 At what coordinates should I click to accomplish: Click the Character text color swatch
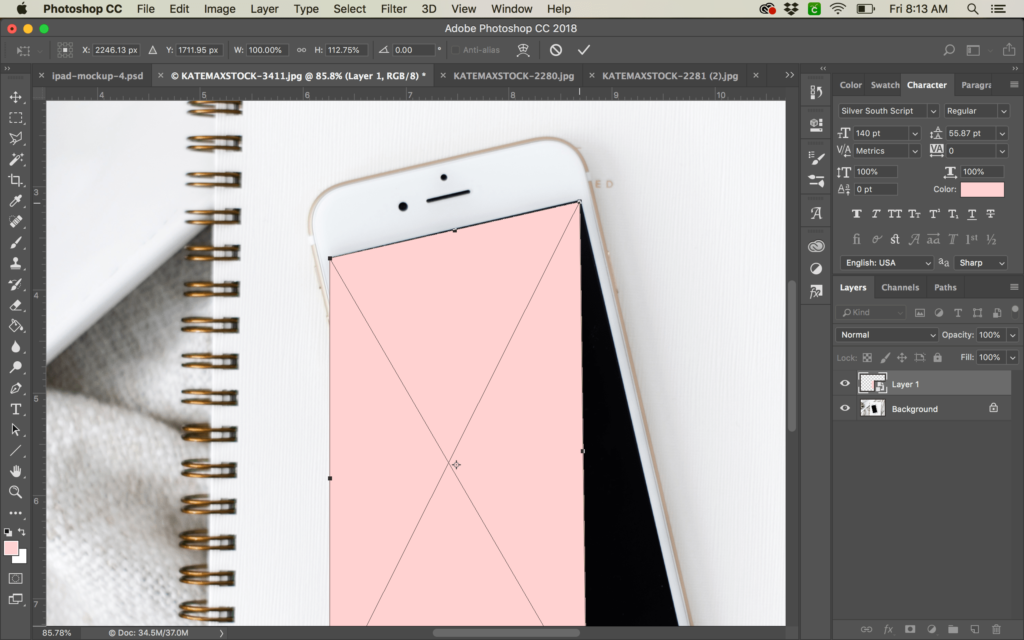pyautogui.click(x=982, y=189)
